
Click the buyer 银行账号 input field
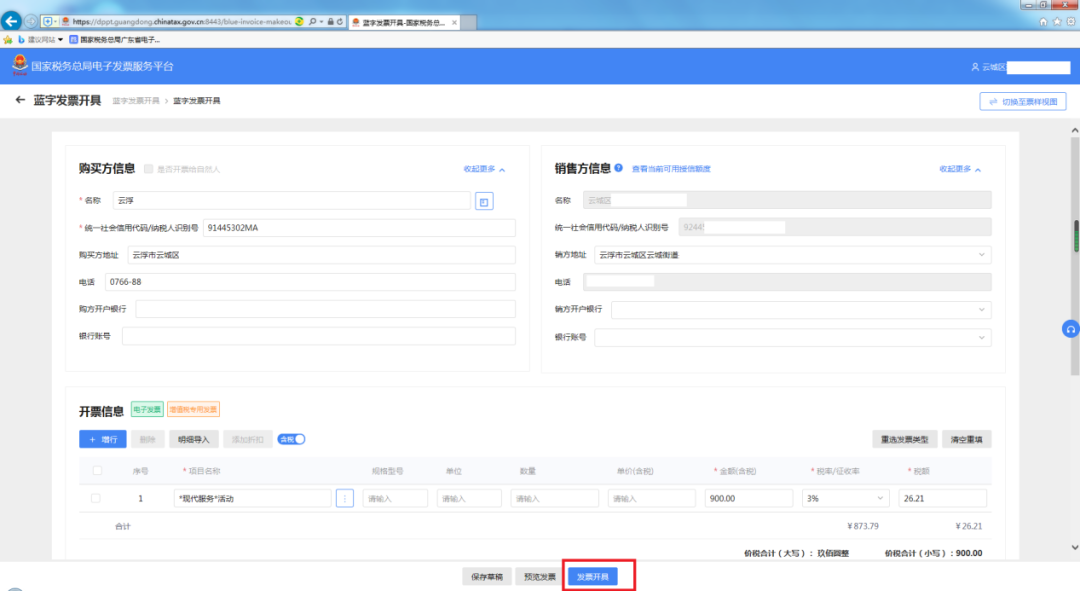[318, 336]
